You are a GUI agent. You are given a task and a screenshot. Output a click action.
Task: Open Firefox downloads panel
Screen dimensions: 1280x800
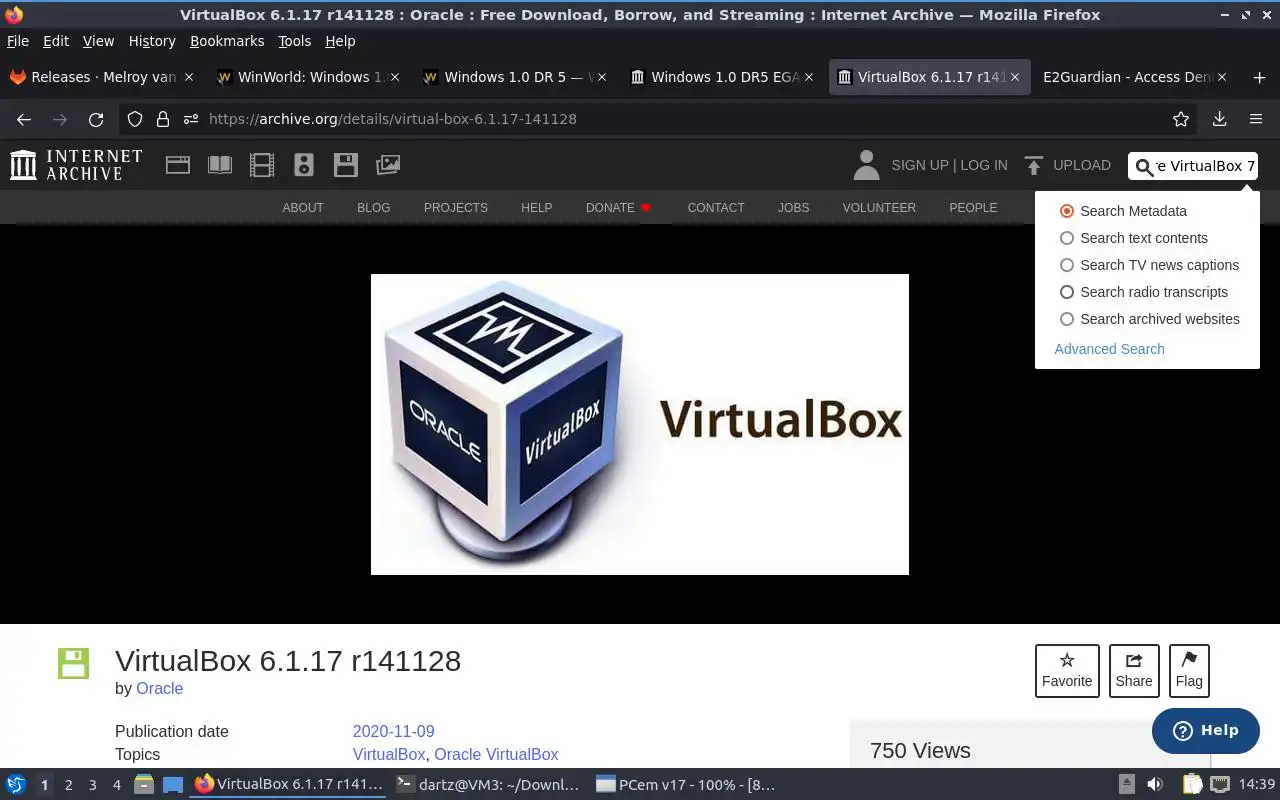click(1219, 119)
